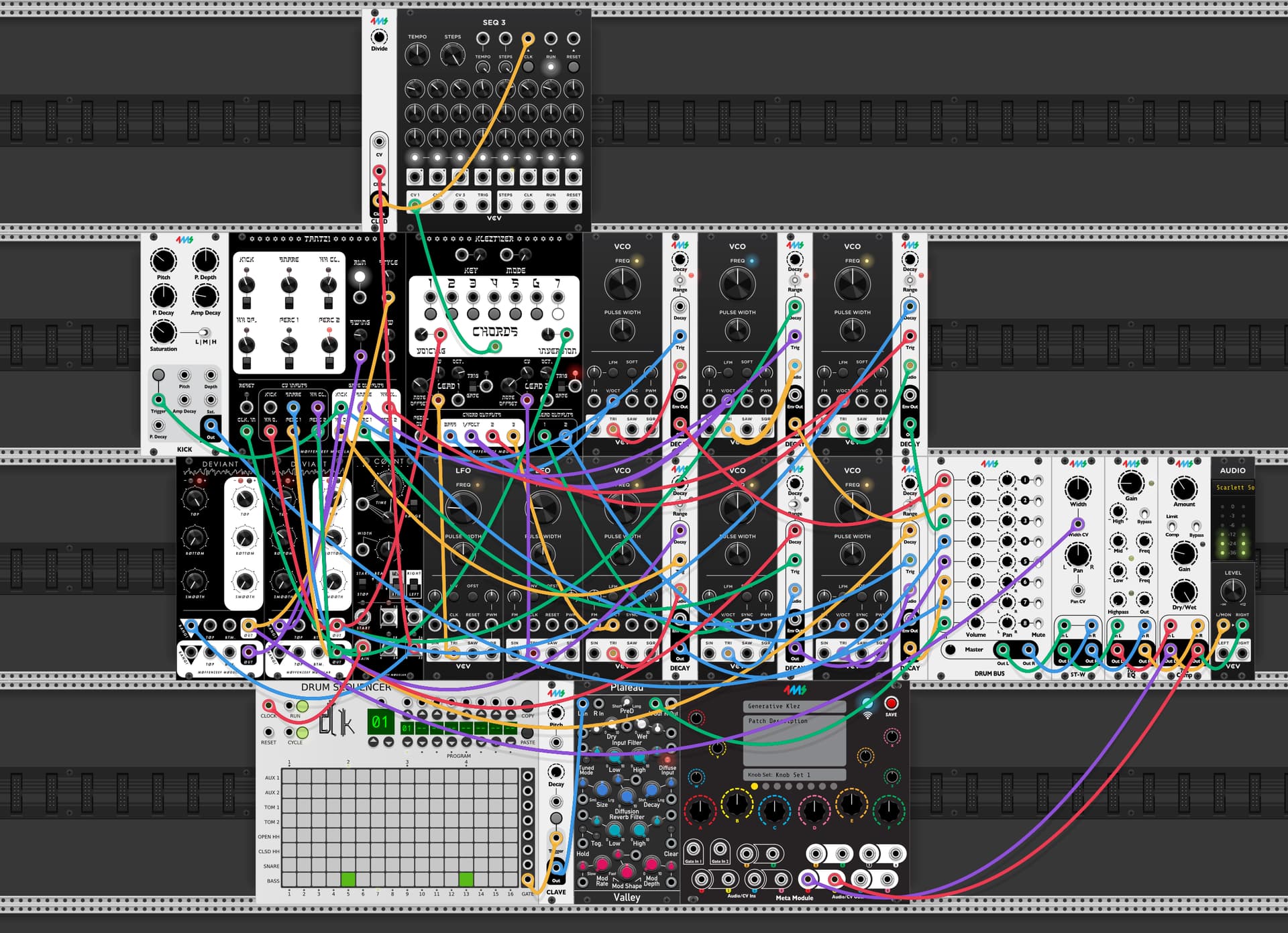Click the SEQ 3 TEMPO knob

pyautogui.click(x=417, y=55)
